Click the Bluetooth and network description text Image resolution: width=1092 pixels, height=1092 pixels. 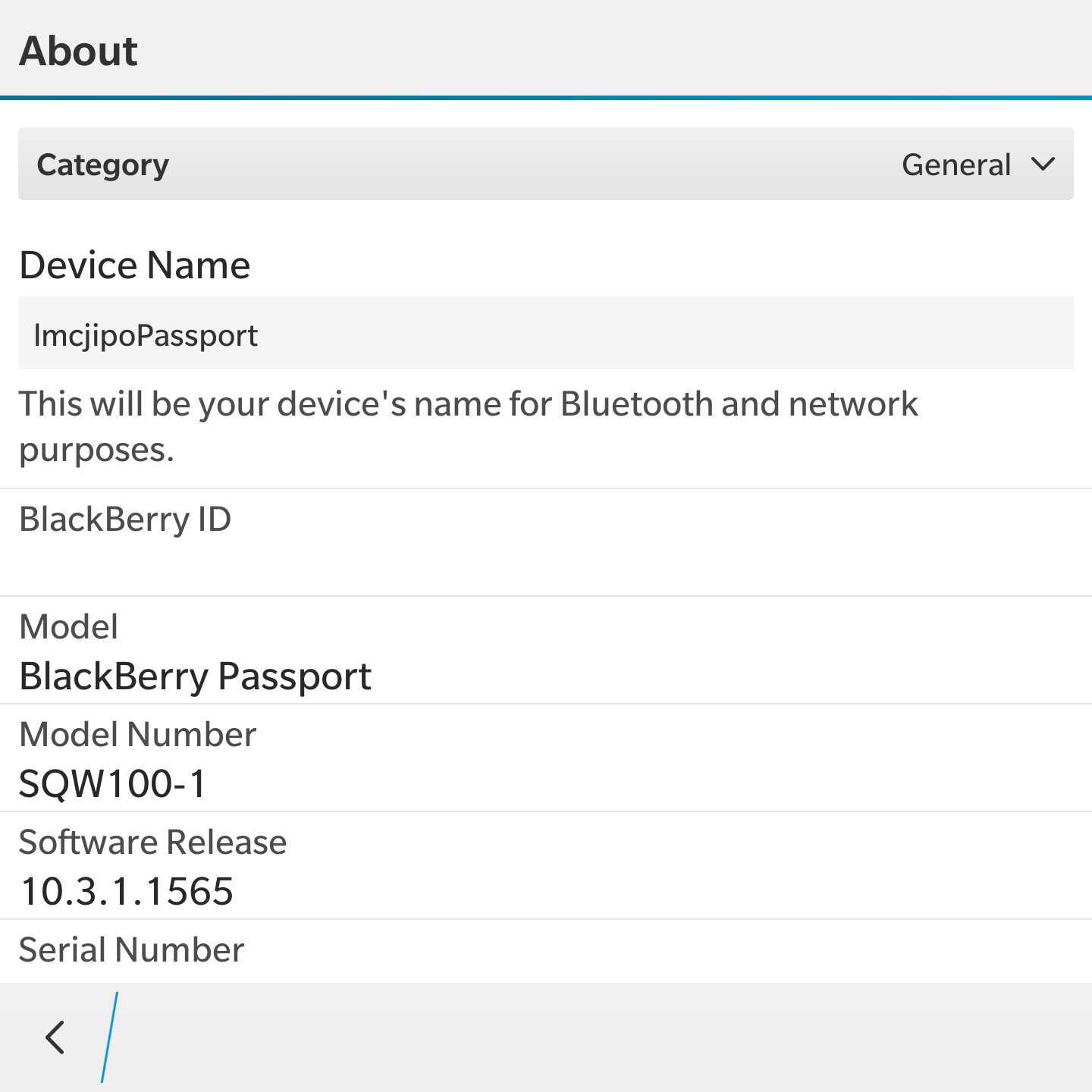click(x=468, y=426)
